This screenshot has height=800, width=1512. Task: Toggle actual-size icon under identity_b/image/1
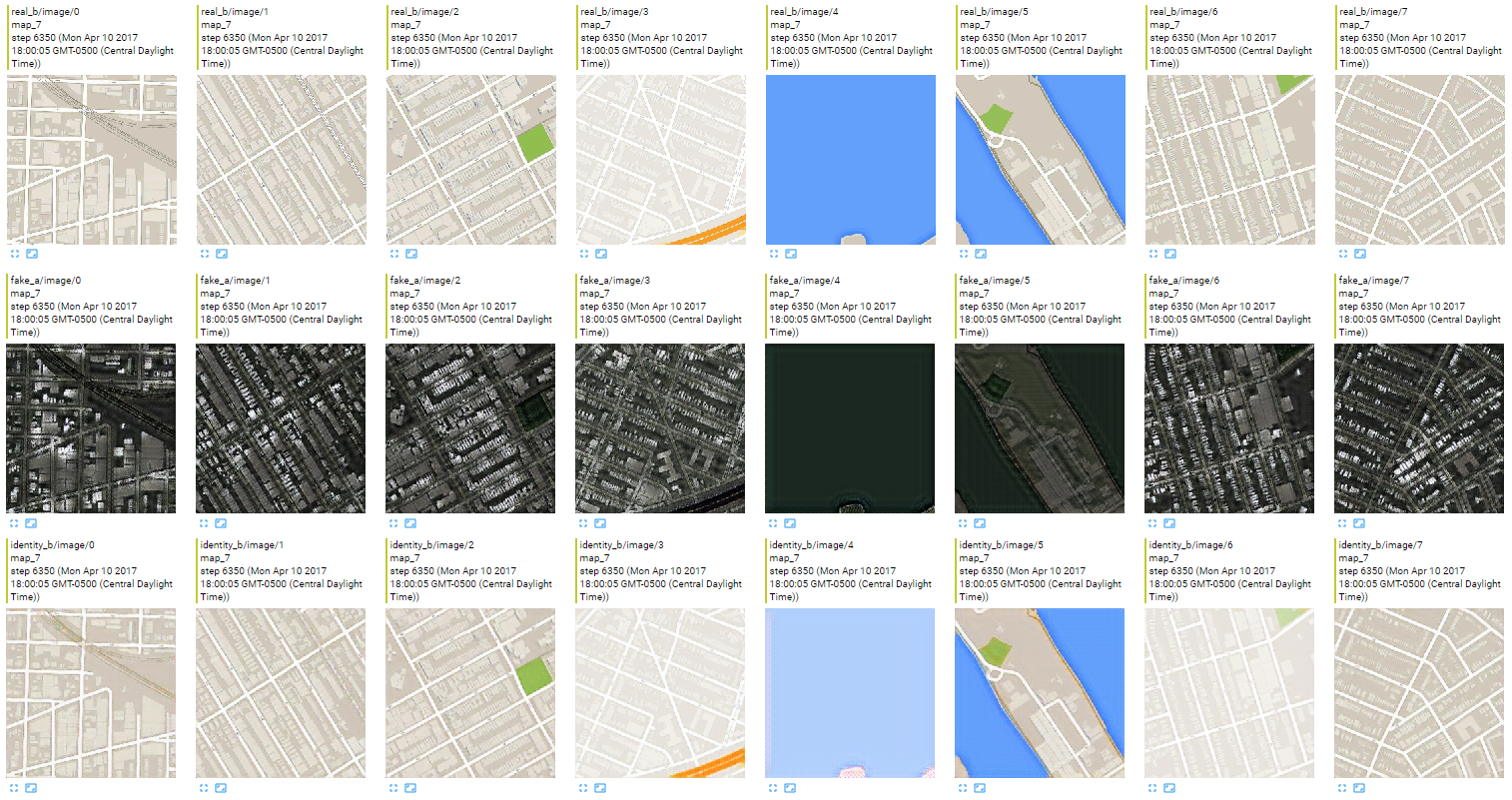(221, 788)
